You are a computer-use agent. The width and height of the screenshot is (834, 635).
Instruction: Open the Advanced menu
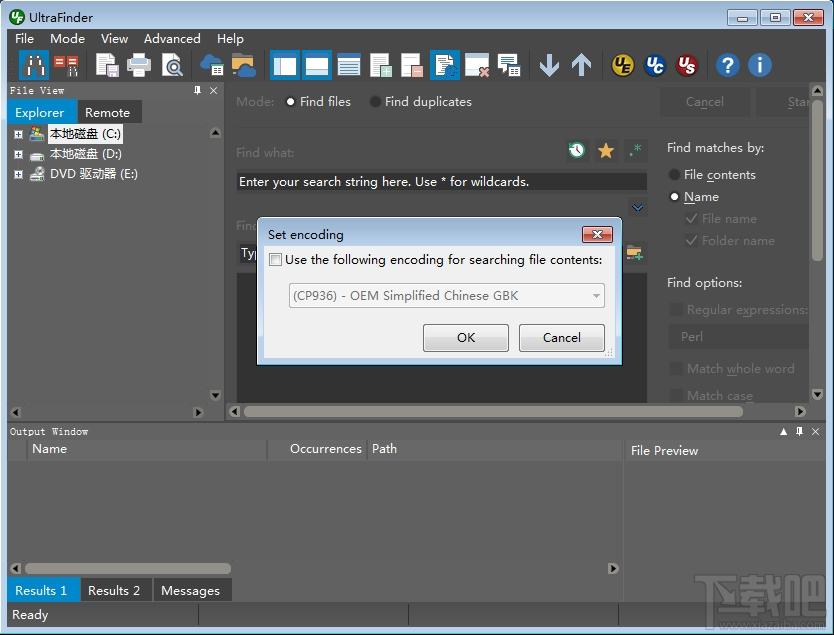[172, 39]
